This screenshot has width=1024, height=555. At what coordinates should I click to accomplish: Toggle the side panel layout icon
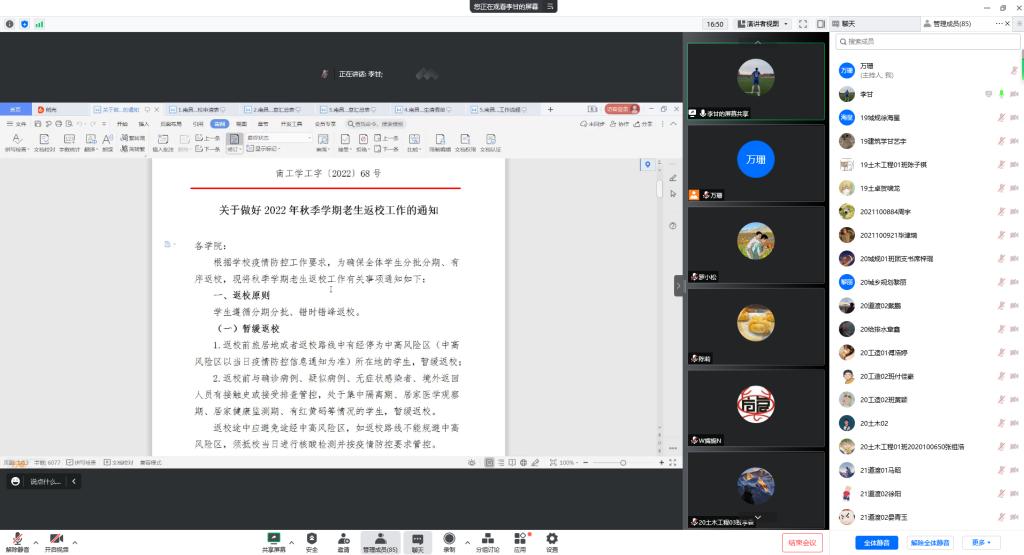click(x=819, y=24)
